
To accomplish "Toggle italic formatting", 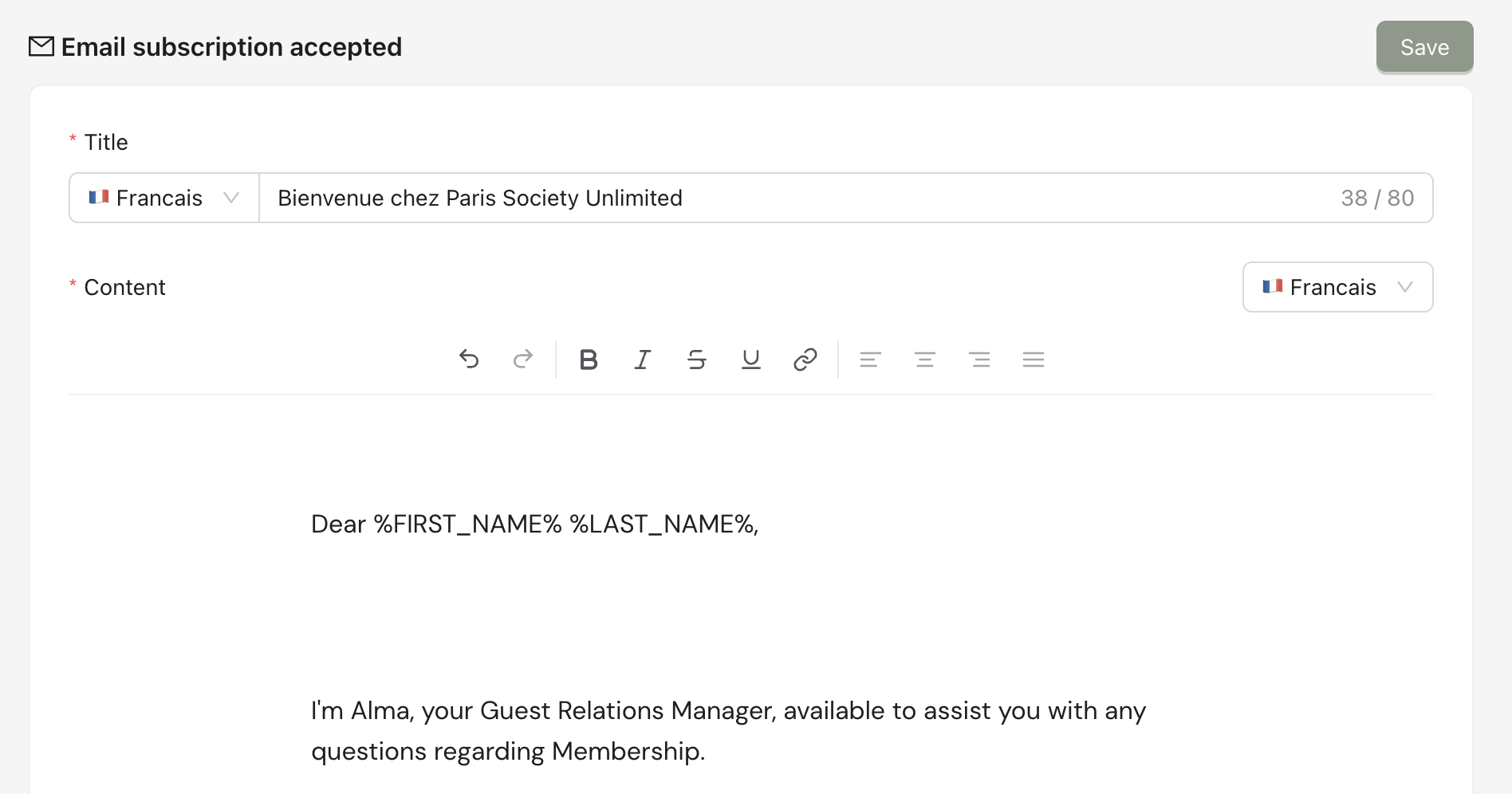I will [x=643, y=360].
